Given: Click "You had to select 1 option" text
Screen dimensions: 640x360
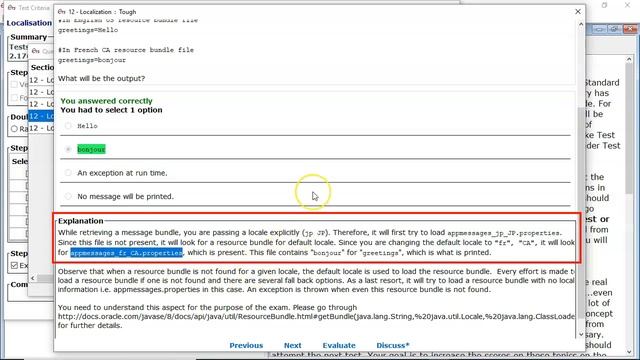Looking at the screenshot, I should (x=111, y=110).
